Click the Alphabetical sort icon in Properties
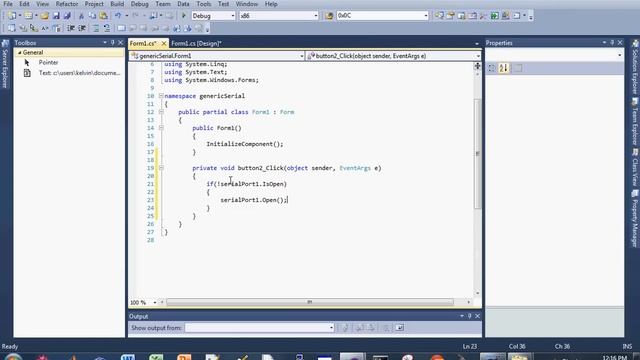The height and width of the screenshot is (360, 640). tap(504, 68)
